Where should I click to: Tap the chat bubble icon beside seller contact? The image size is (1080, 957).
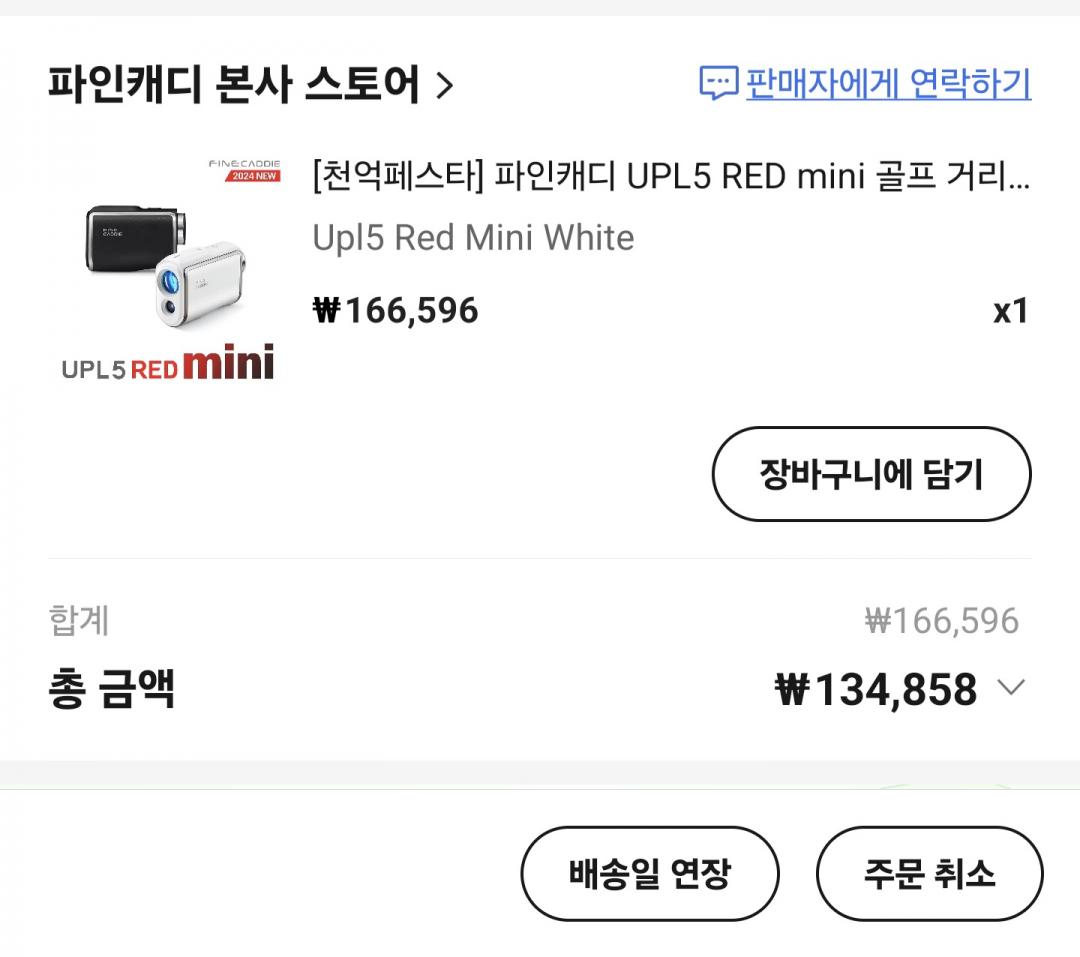click(718, 84)
